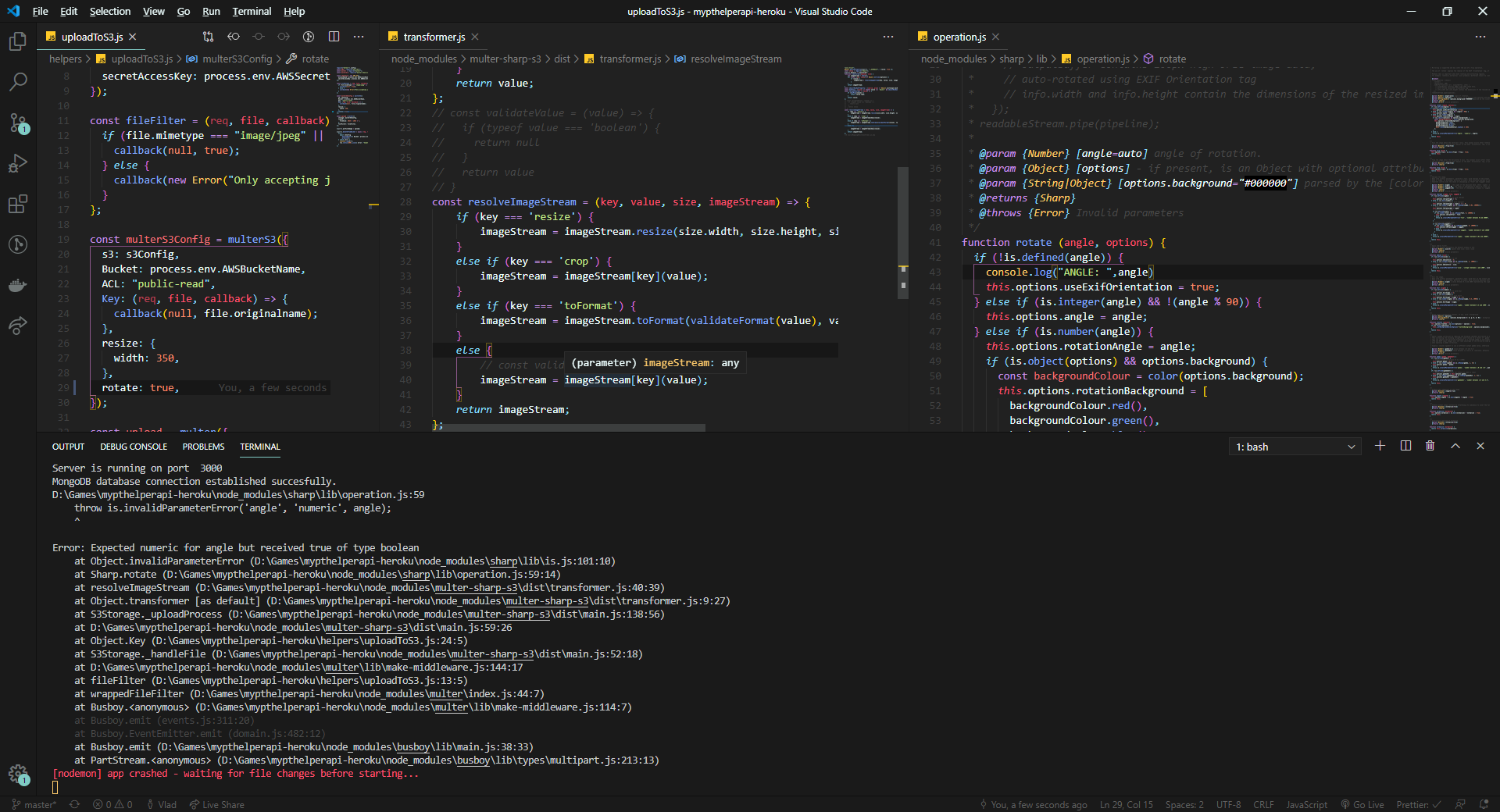The height and width of the screenshot is (812, 1500).
Task: Change file encoding UTF-8
Action: click(x=1228, y=804)
